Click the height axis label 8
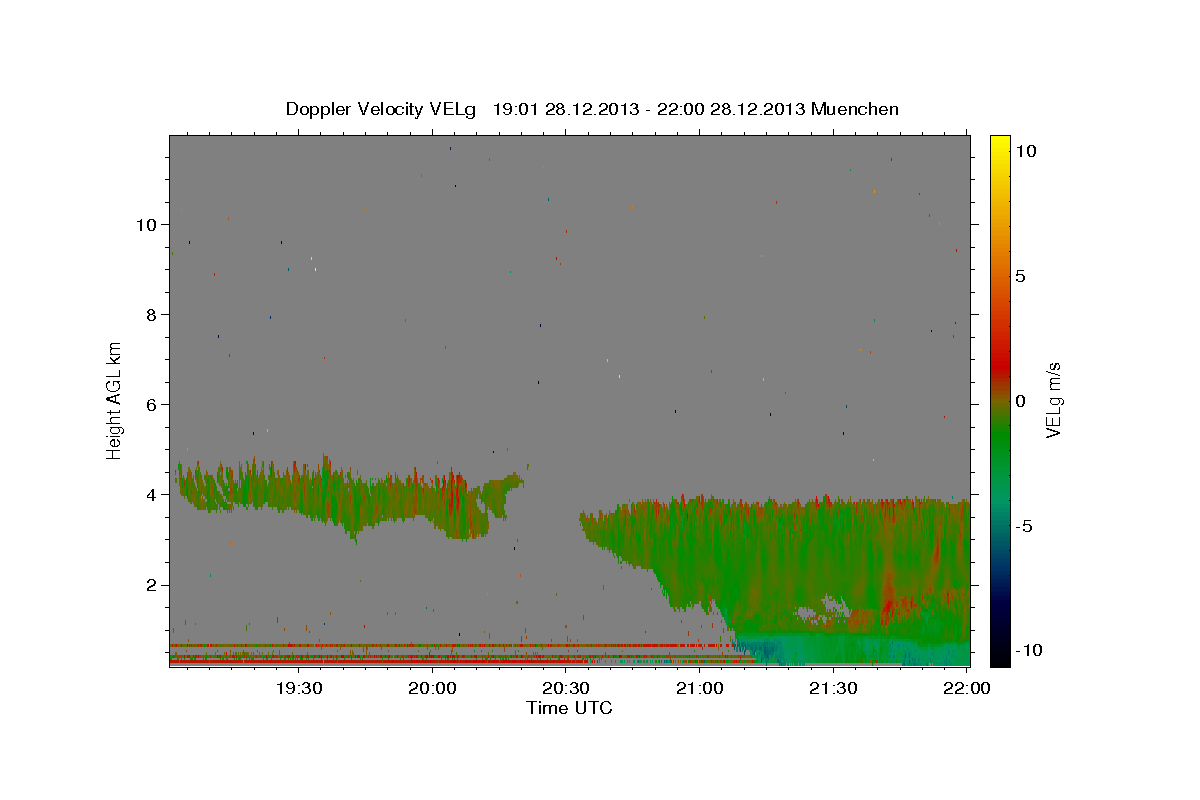 (x=149, y=314)
